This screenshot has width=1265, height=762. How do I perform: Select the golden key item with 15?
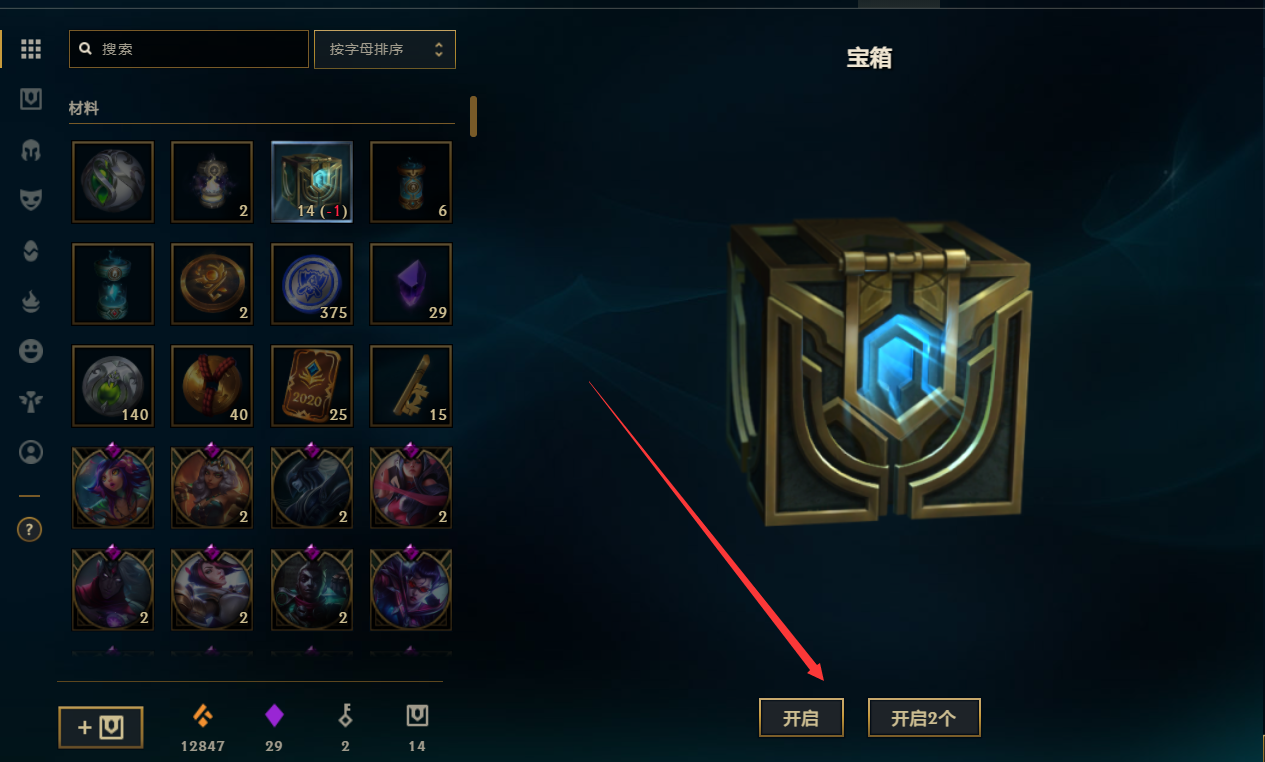click(x=411, y=385)
